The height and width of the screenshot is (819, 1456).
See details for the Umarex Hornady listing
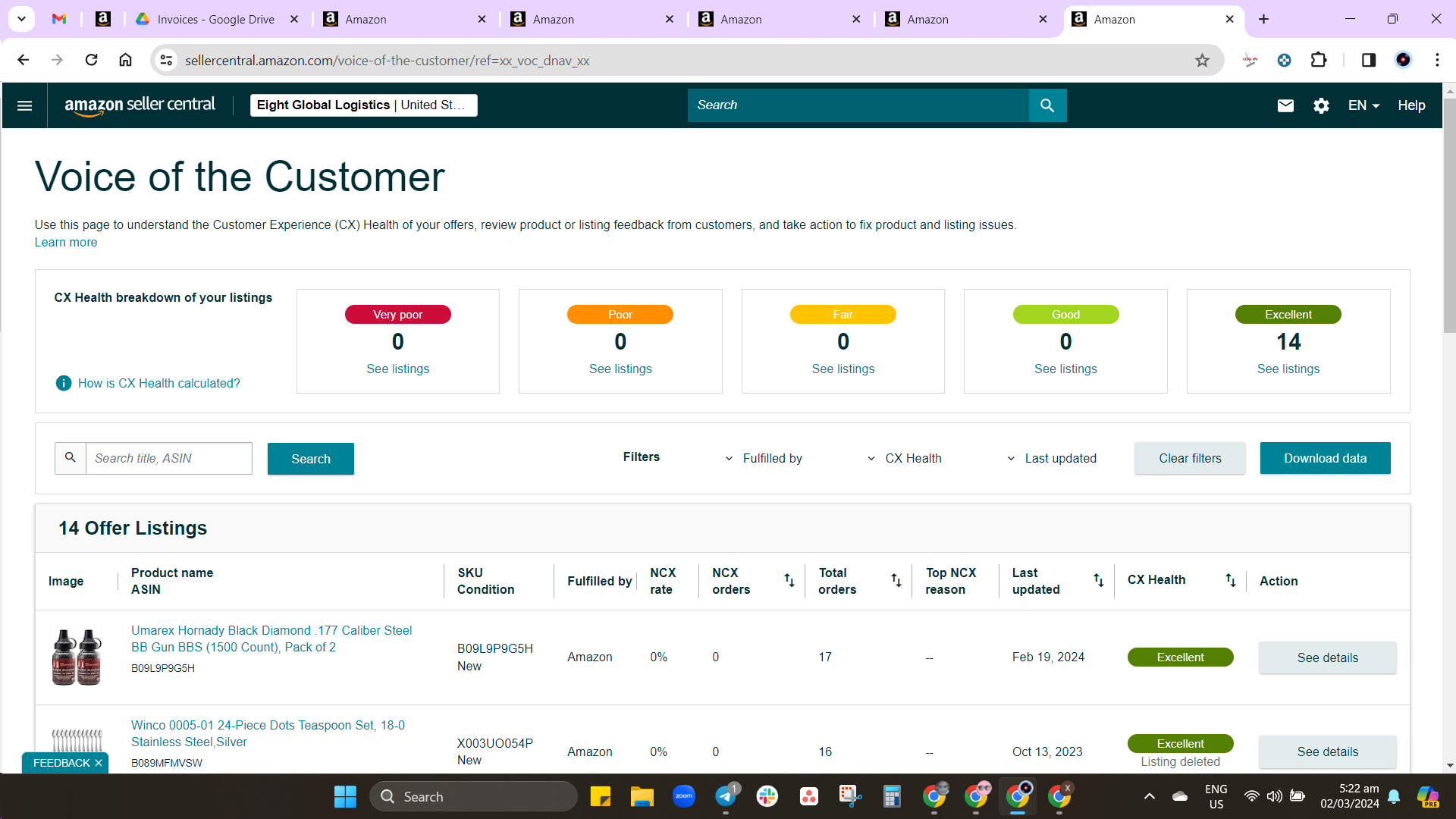click(x=1328, y=657)
